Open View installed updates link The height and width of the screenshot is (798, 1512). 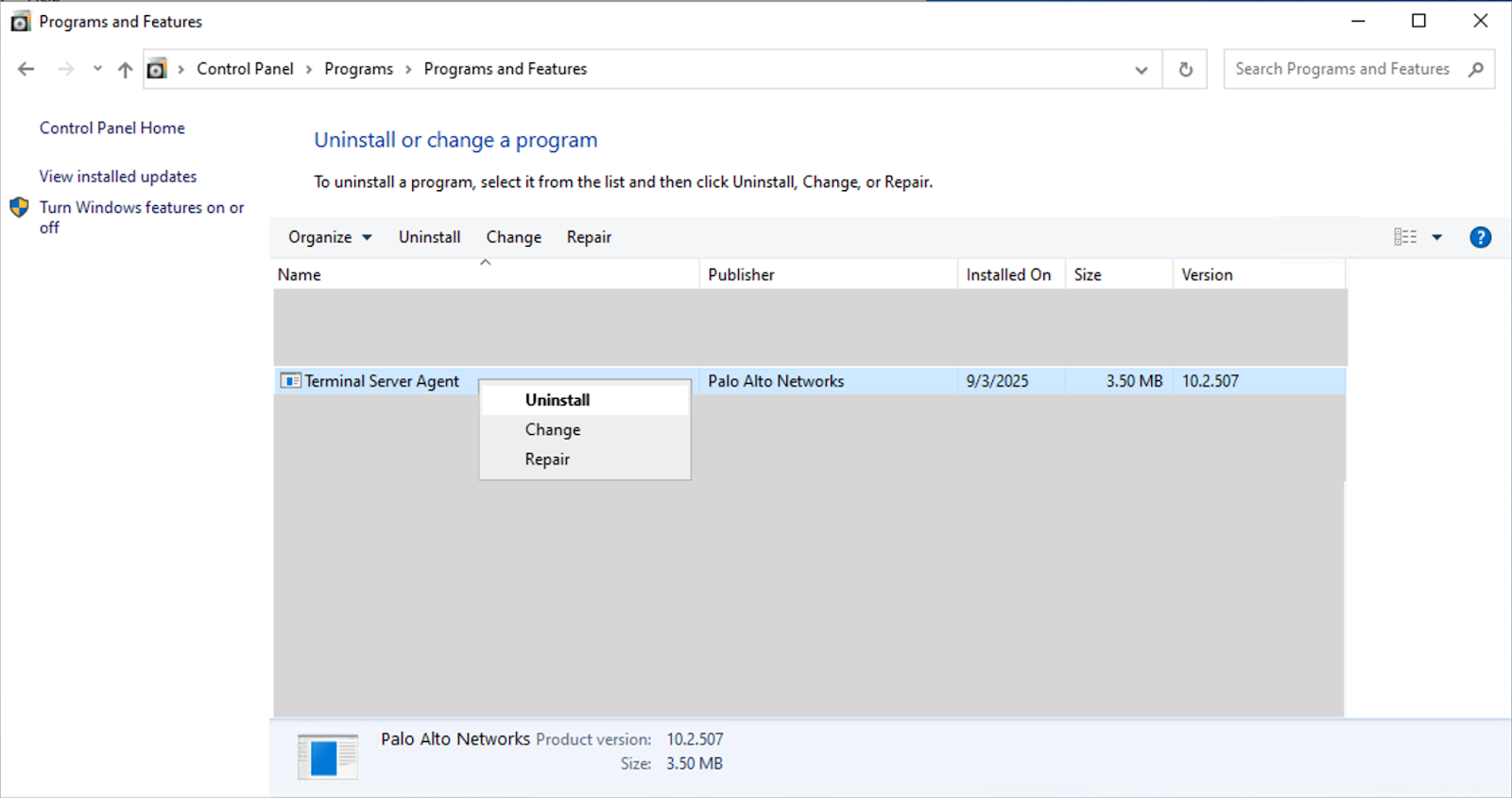point(118,177)
